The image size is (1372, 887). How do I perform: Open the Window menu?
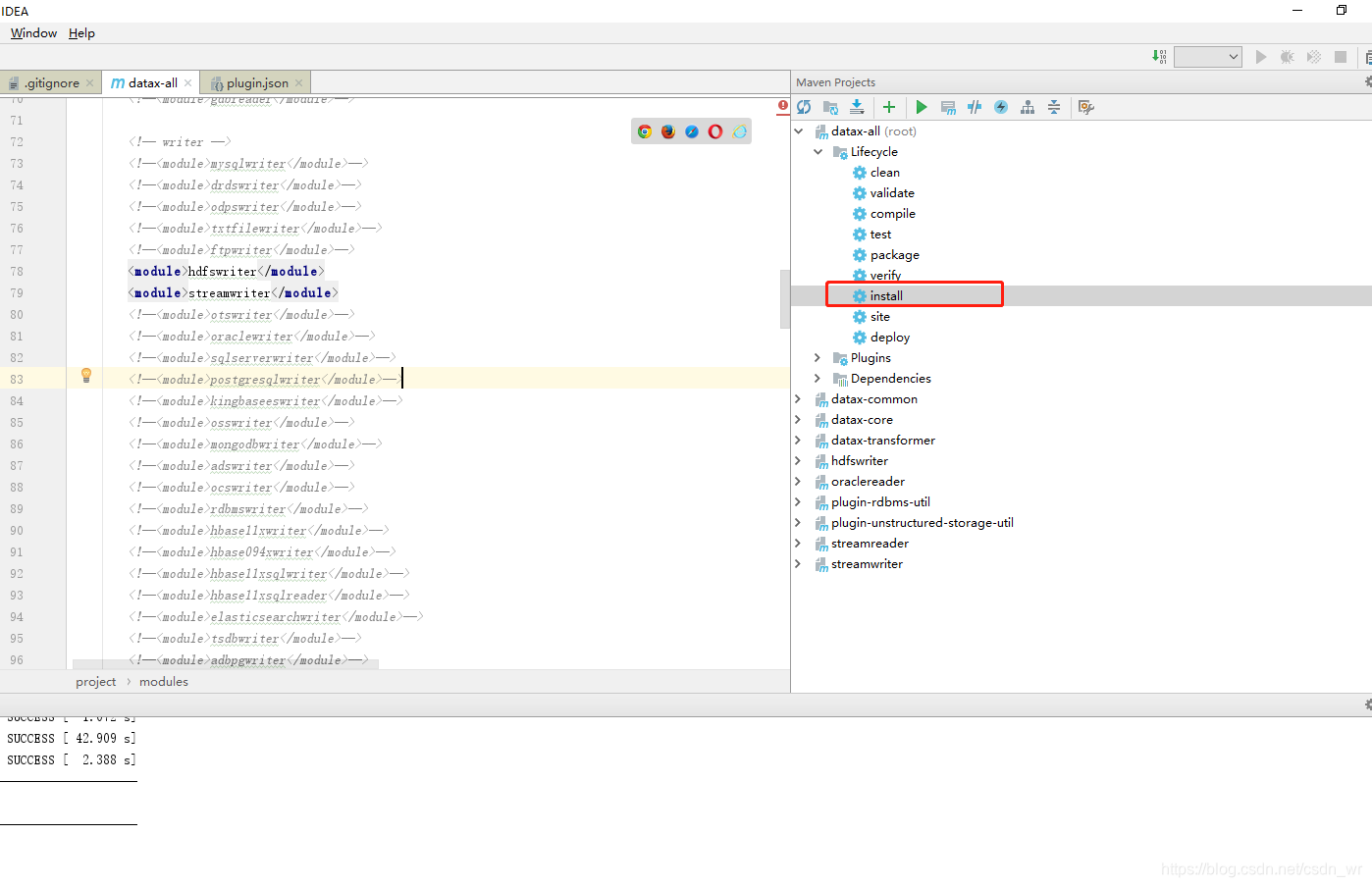(33, 32)
